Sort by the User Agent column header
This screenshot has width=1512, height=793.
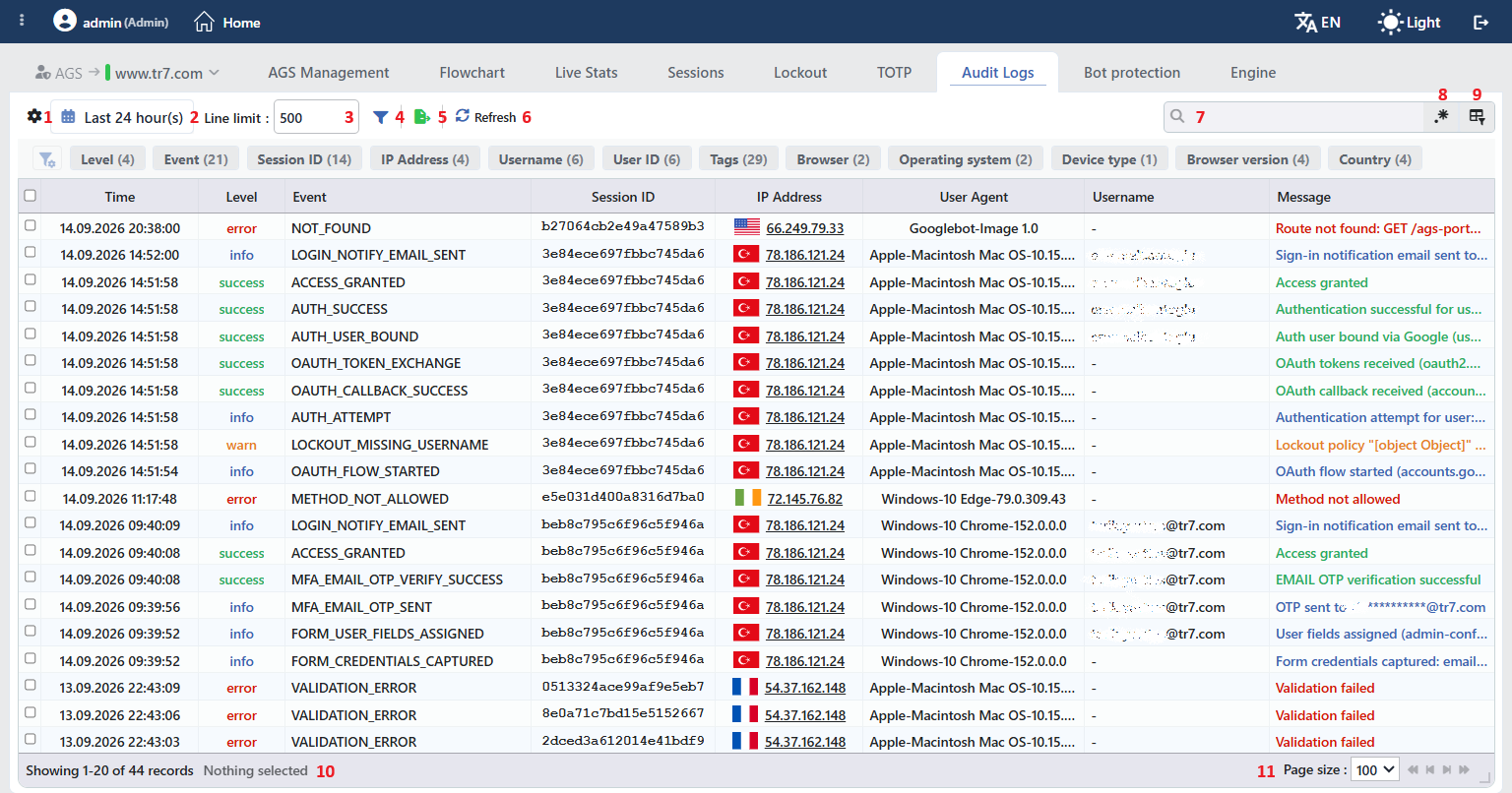(x=974, y=197)
